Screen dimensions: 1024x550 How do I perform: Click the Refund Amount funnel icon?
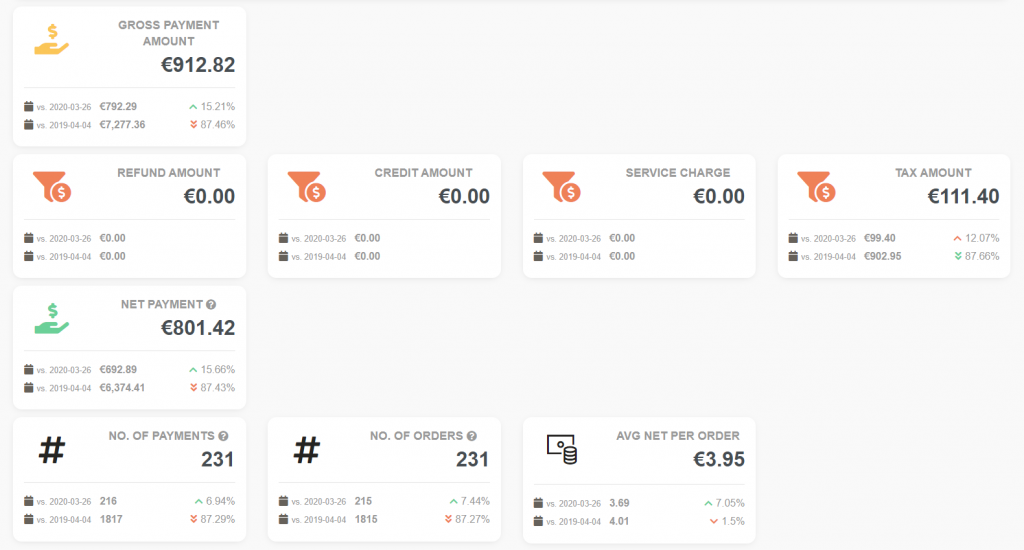(52, 187)
